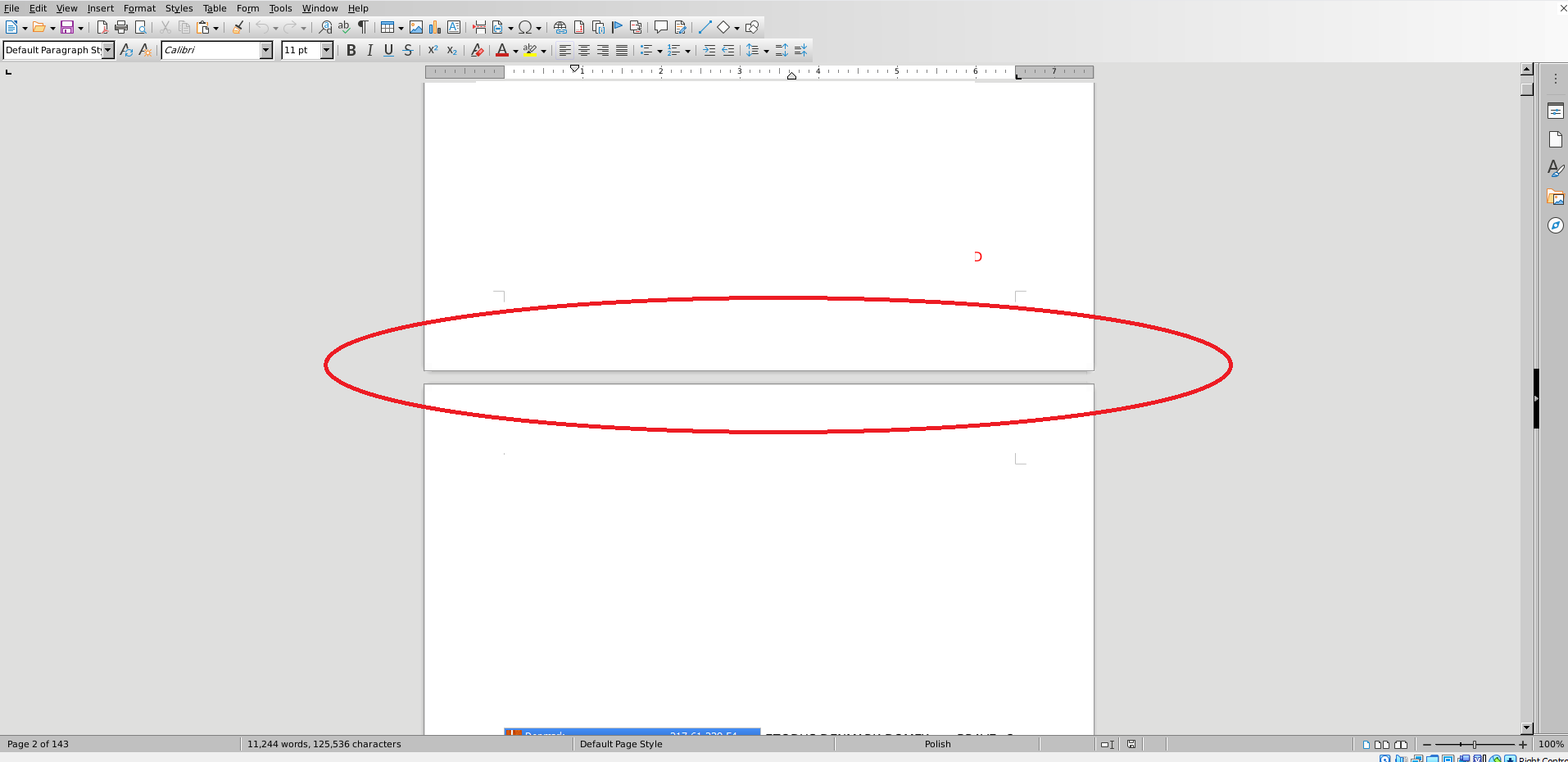Toggle Bold formatting
The height and width of the screenshot is (762, 1568).
point(351,50)
